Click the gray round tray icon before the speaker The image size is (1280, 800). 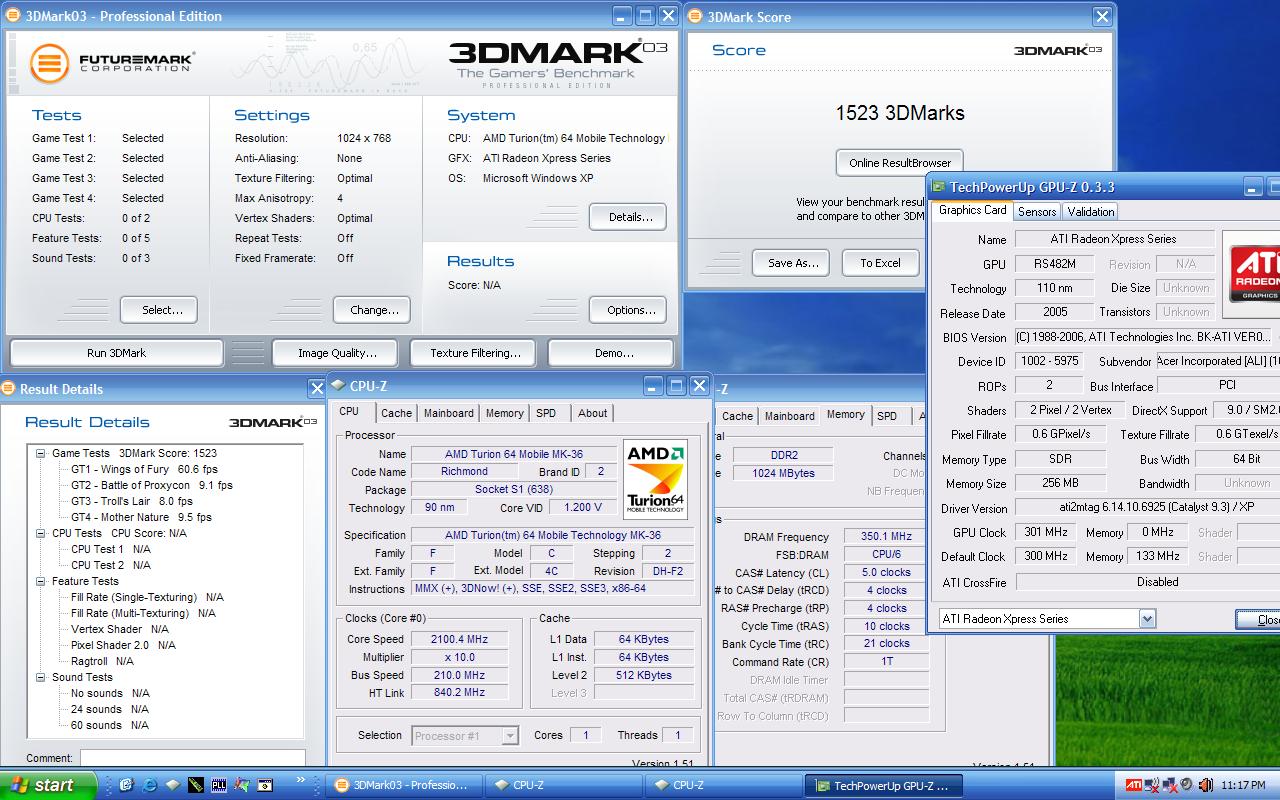1186,784
